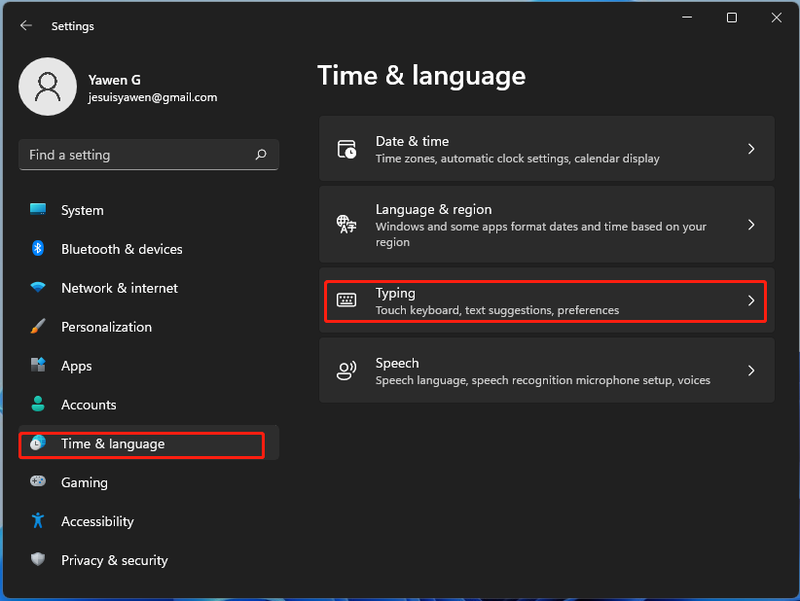Click 'Speech language, speech recognition' description

click(x=543, y=380)
